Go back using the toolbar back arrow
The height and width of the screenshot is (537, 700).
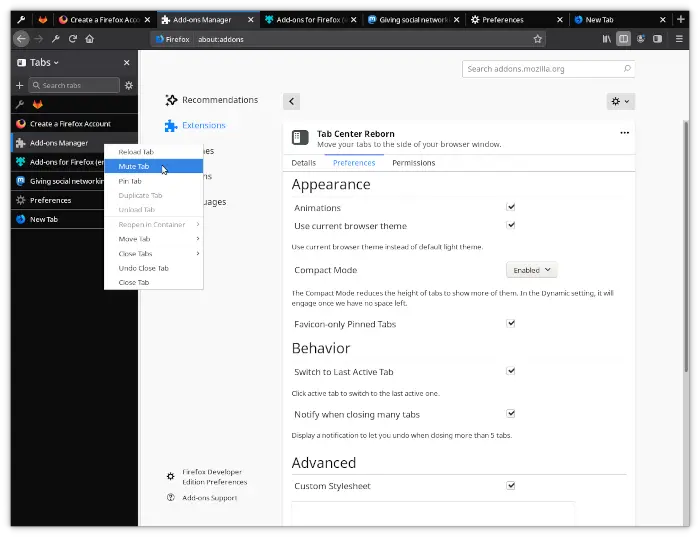21,39
